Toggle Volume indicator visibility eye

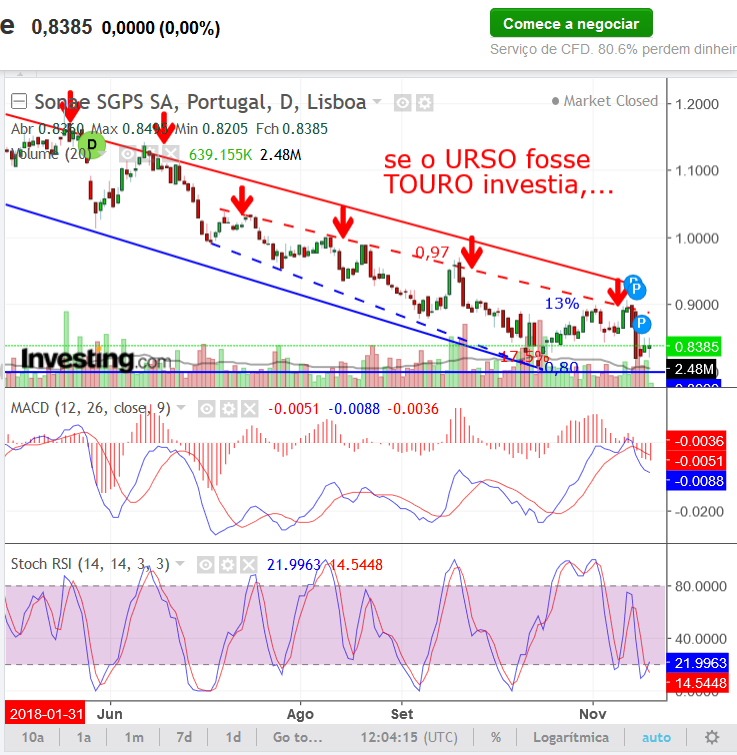click(x=127, y=154)
